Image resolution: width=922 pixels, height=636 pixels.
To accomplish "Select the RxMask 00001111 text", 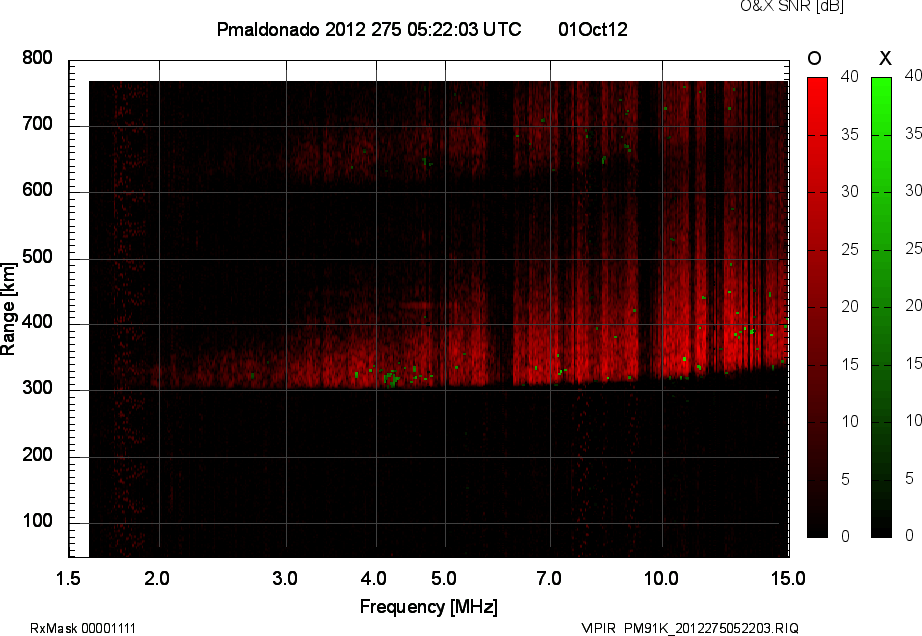I will pyautogui.click(x=83, y=628).
